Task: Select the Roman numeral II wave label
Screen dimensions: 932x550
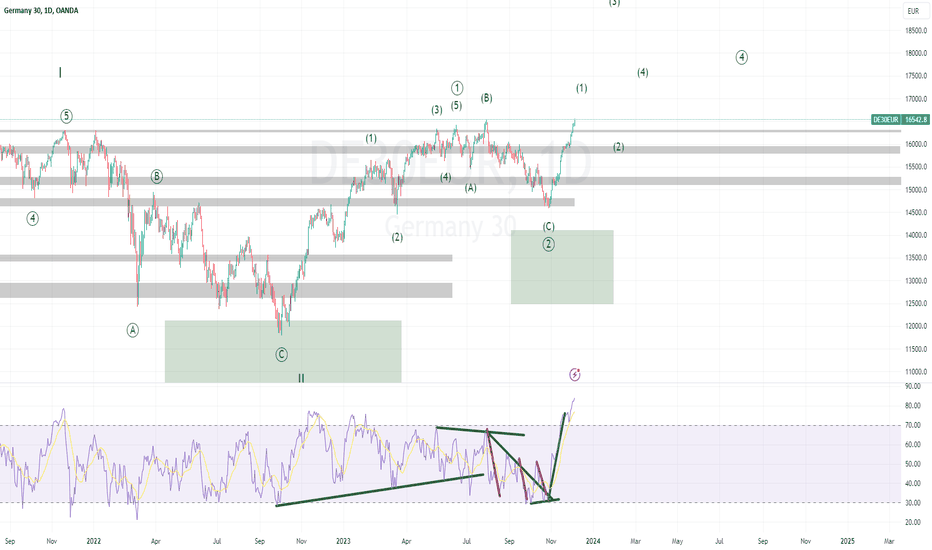Action: click(x=301, y=378)
